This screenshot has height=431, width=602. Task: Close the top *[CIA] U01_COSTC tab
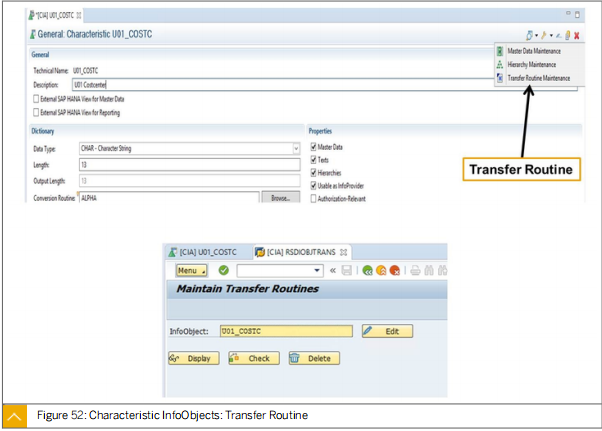(x=79, y=15)
